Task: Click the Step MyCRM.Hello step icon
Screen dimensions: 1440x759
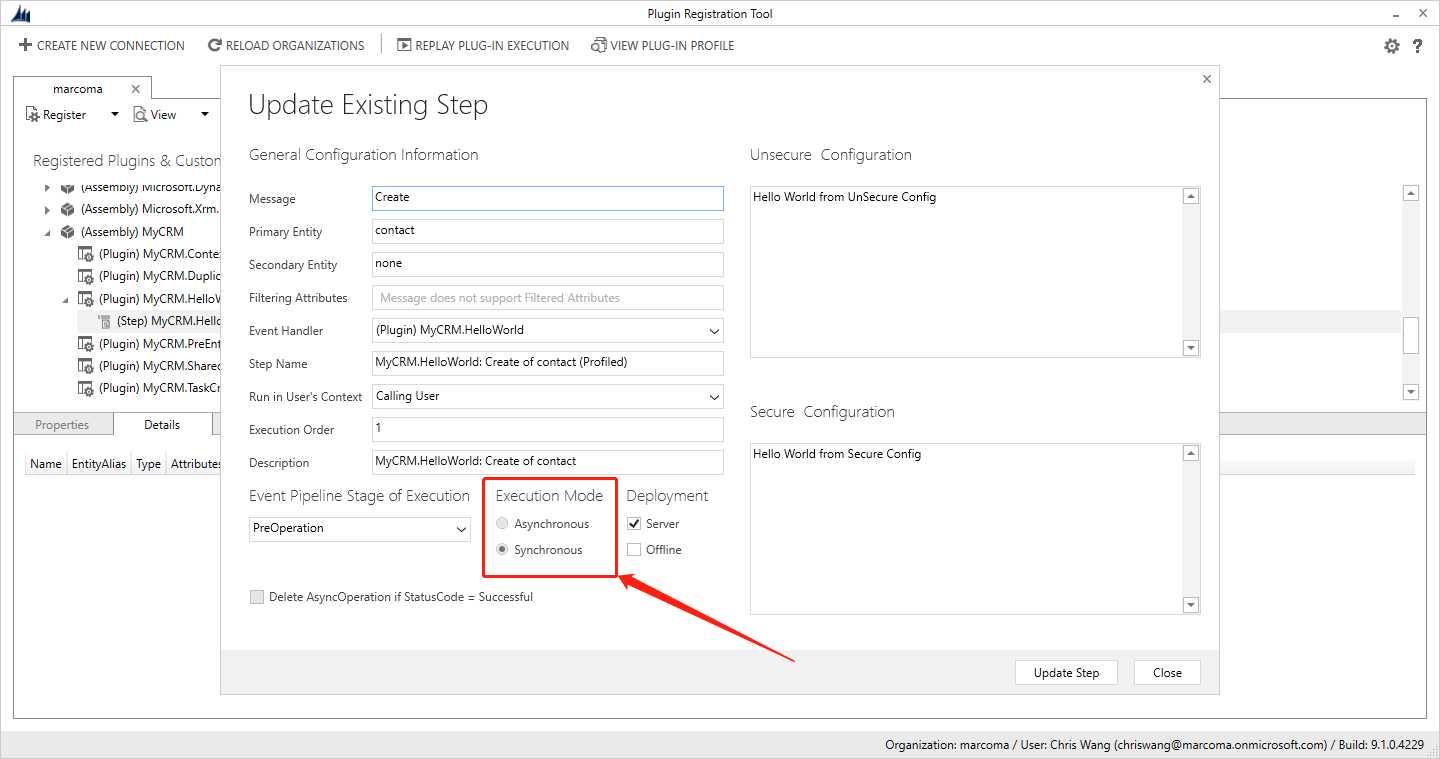Action: [x=104, y=321]
